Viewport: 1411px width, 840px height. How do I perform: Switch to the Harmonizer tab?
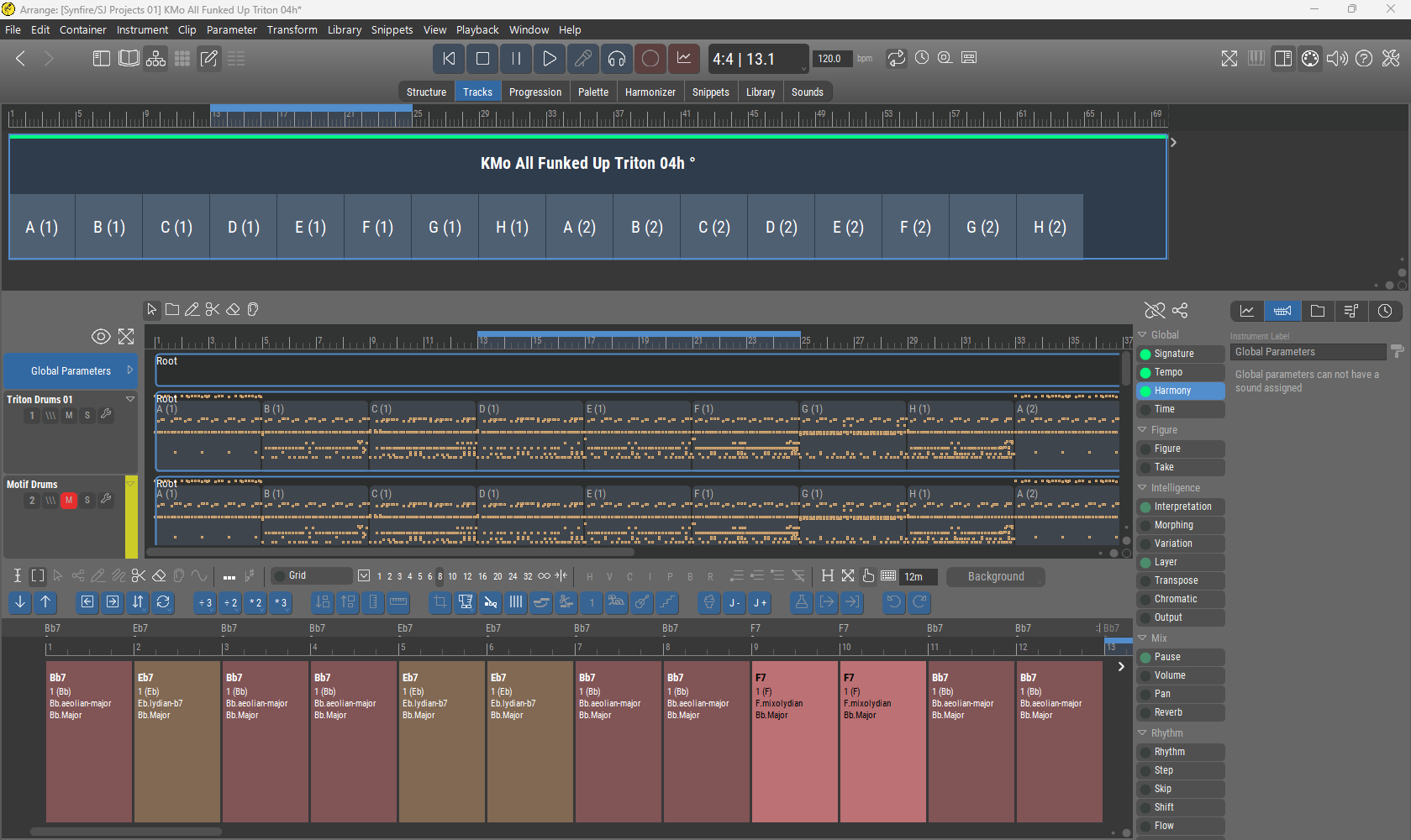tap(650, 92)
